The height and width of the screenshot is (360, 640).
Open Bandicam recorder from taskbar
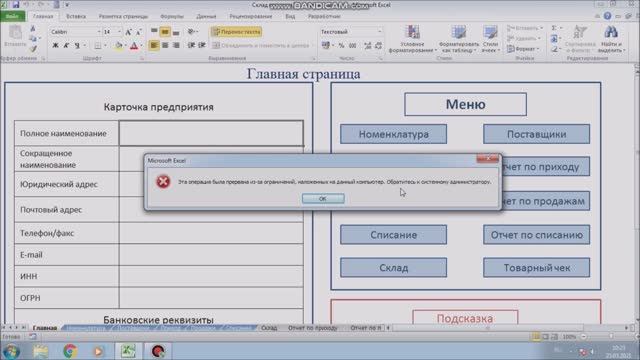[158, 351]
